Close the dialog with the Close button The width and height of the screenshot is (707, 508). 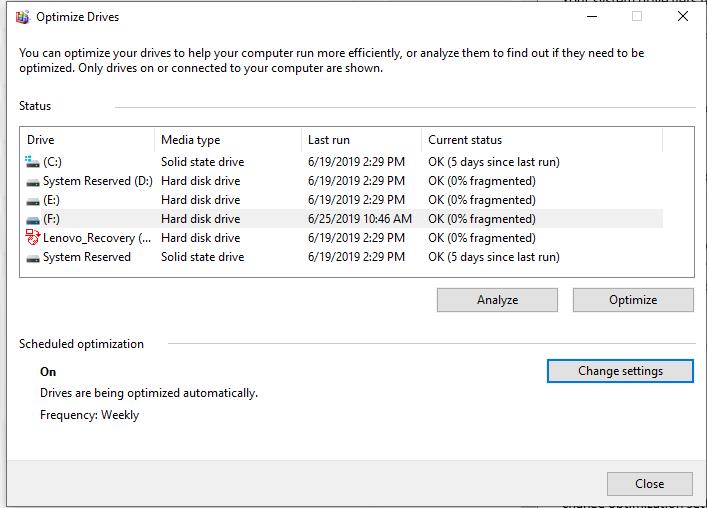649,484
